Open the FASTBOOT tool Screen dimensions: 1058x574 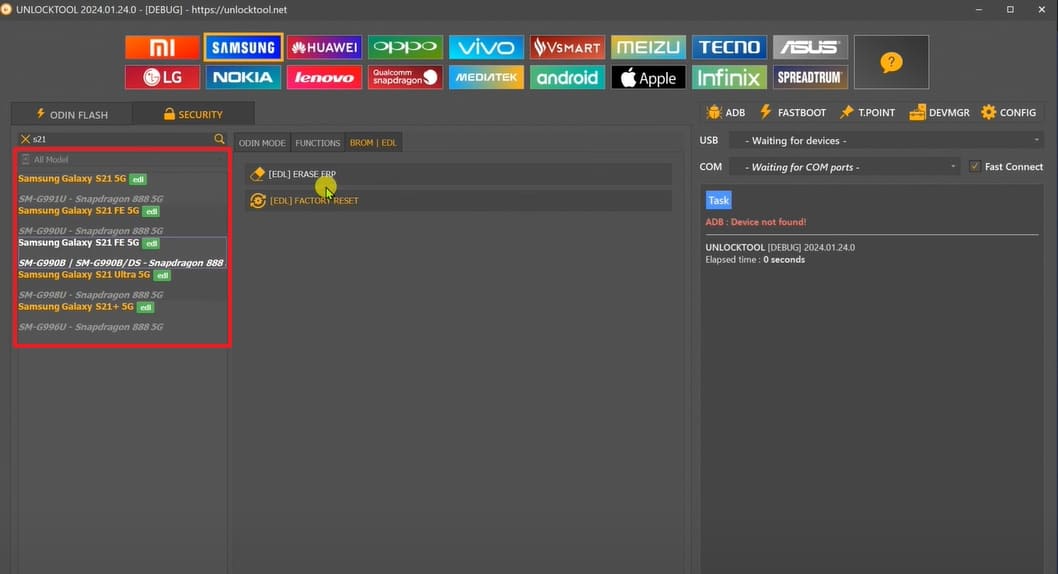click(793, 113)
